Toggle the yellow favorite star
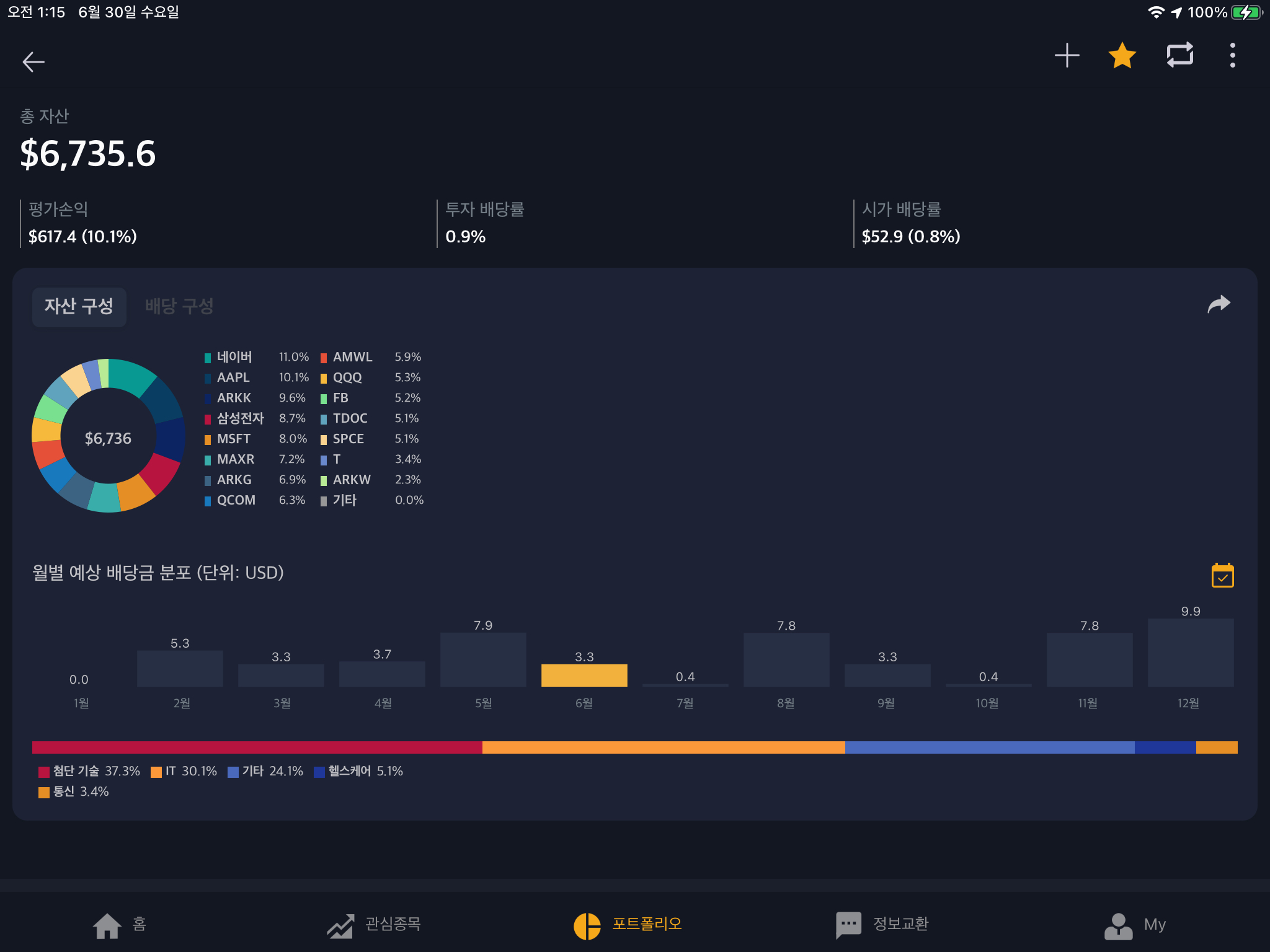Viewport: 1270px width, 952px height. pos(1122,56)
